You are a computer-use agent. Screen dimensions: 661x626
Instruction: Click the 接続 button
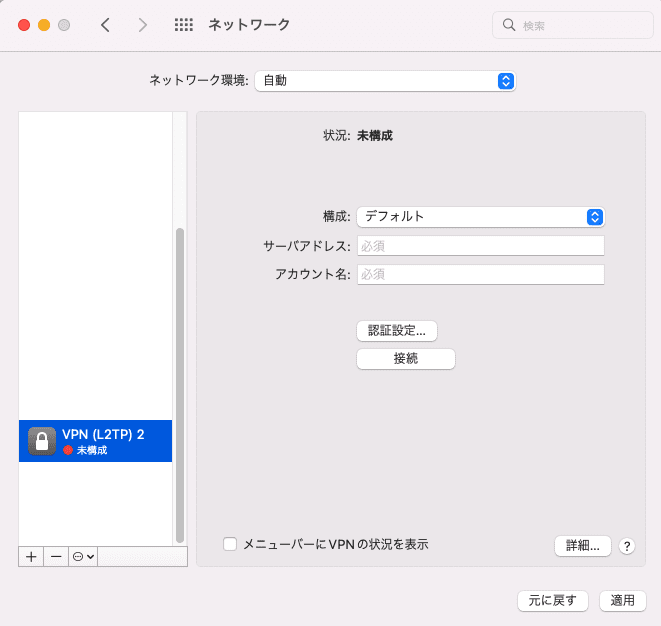click(406, 359)
